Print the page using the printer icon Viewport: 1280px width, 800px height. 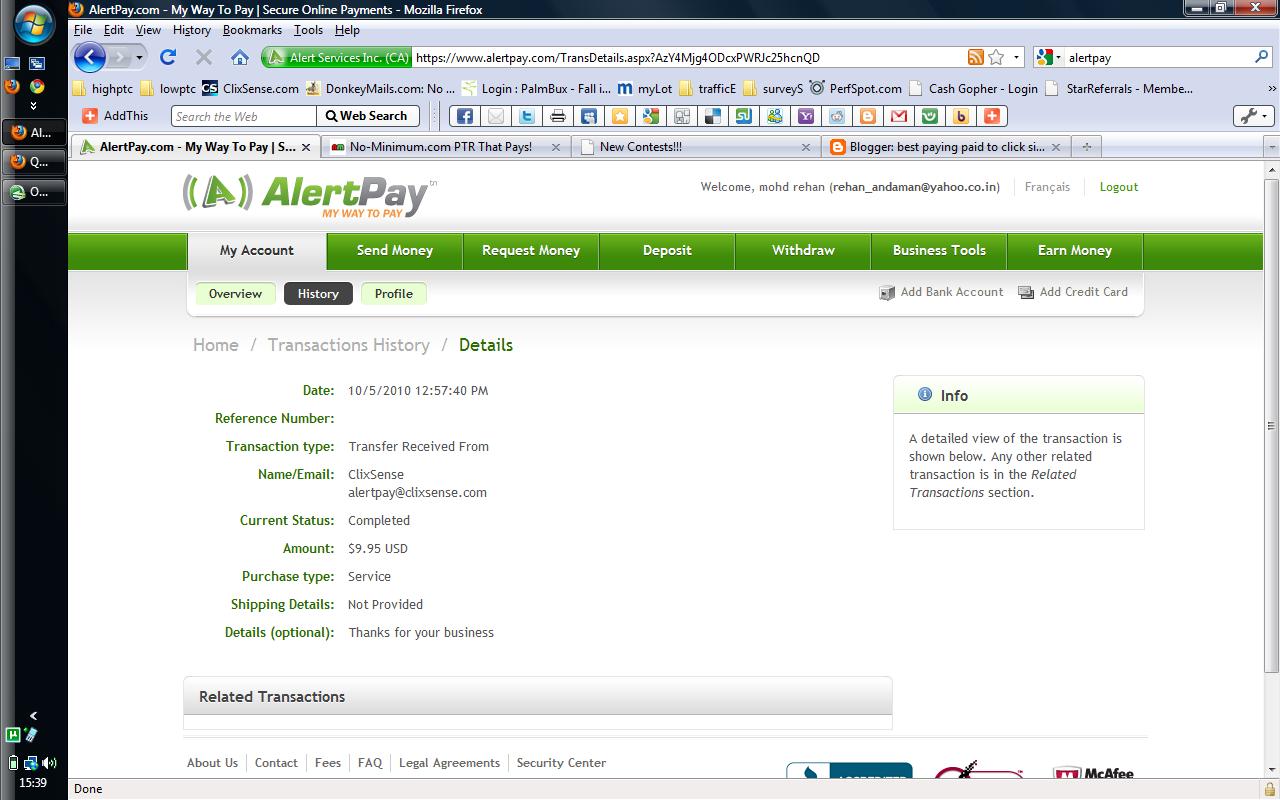(x=558, y=116)
